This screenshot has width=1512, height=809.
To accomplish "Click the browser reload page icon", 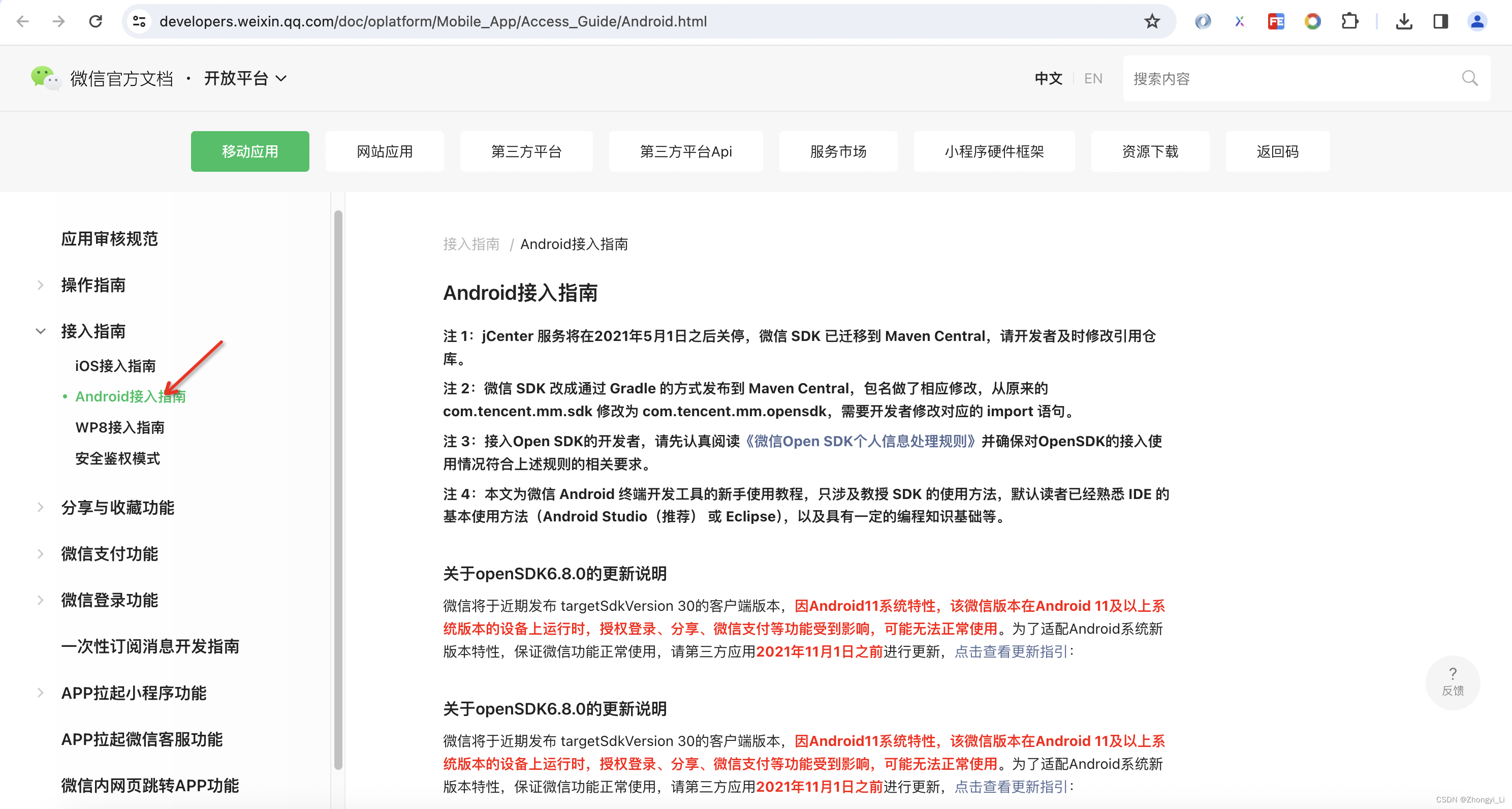I will point(96,22).
